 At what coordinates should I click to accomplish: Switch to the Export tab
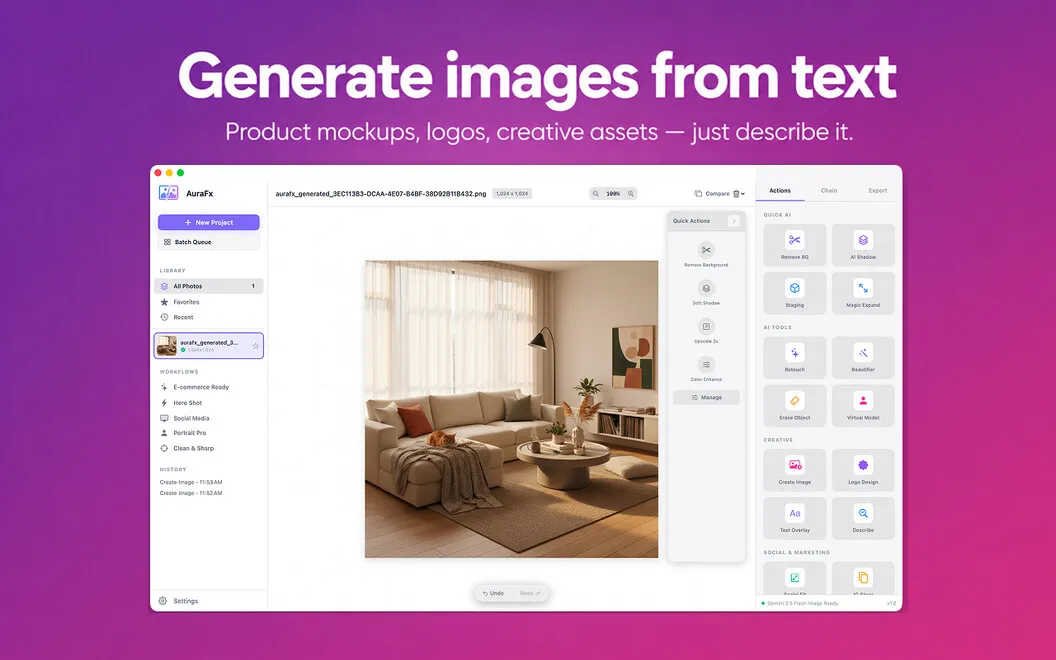point(878,191)
